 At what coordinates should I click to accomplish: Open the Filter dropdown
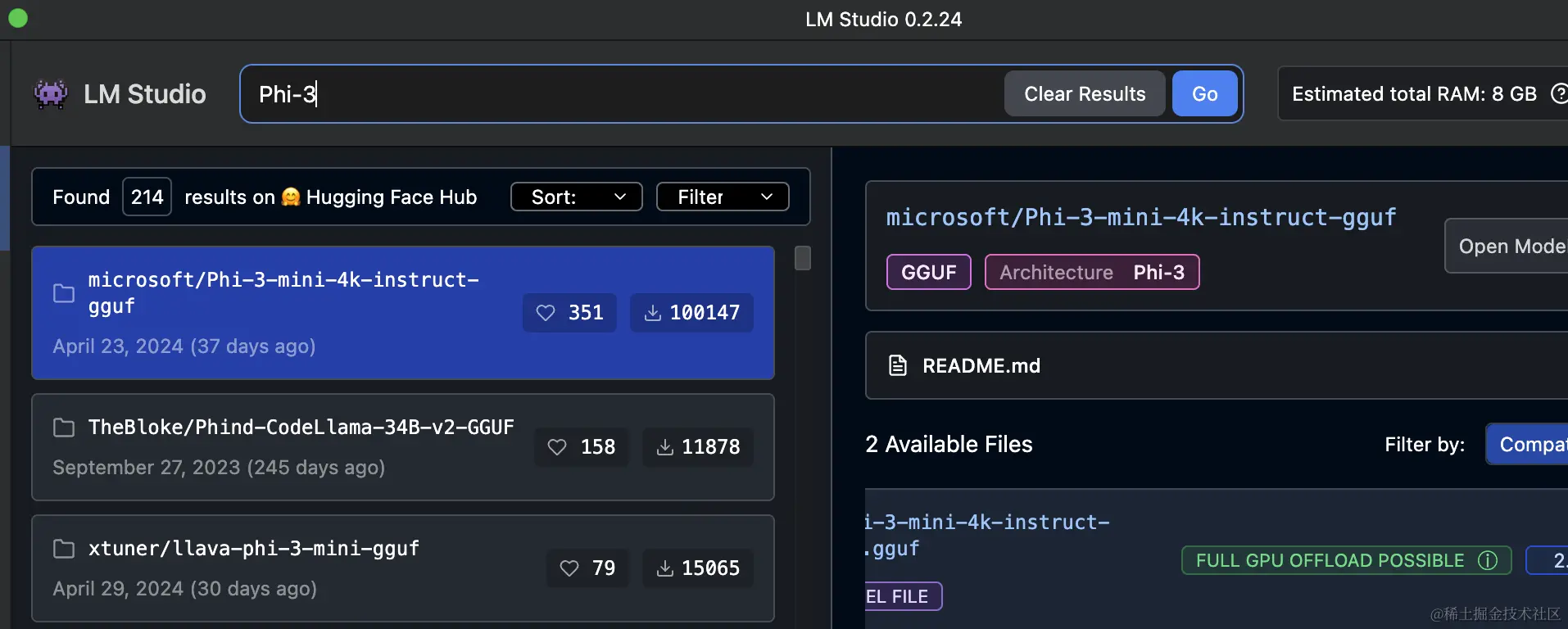coord(723,197)
